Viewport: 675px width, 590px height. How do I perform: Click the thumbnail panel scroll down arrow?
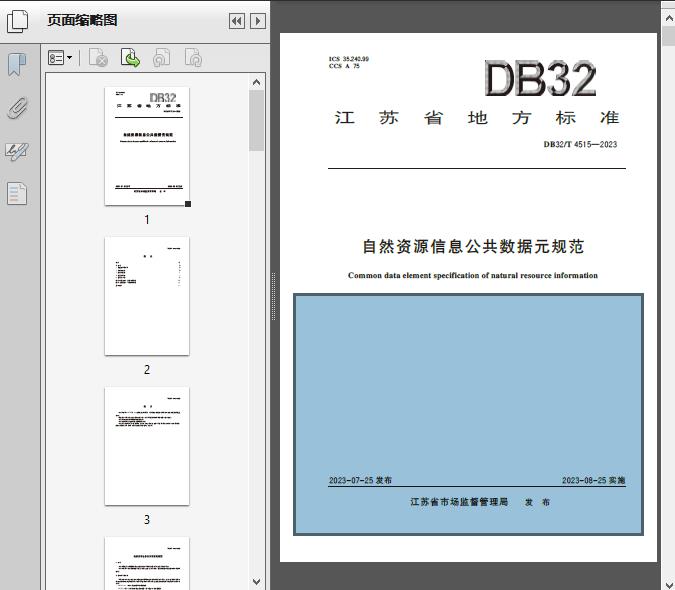tap(257, 581)
